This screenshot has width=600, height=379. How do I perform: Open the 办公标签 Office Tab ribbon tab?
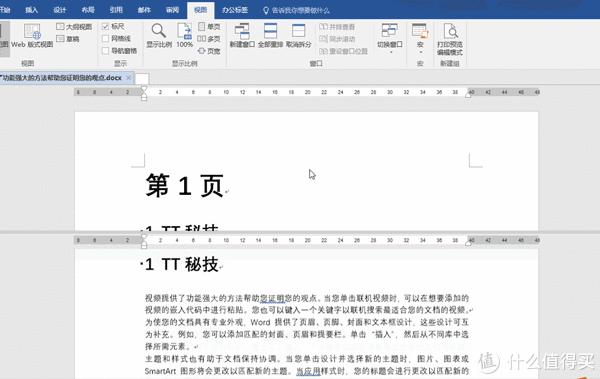click(235, 10)
